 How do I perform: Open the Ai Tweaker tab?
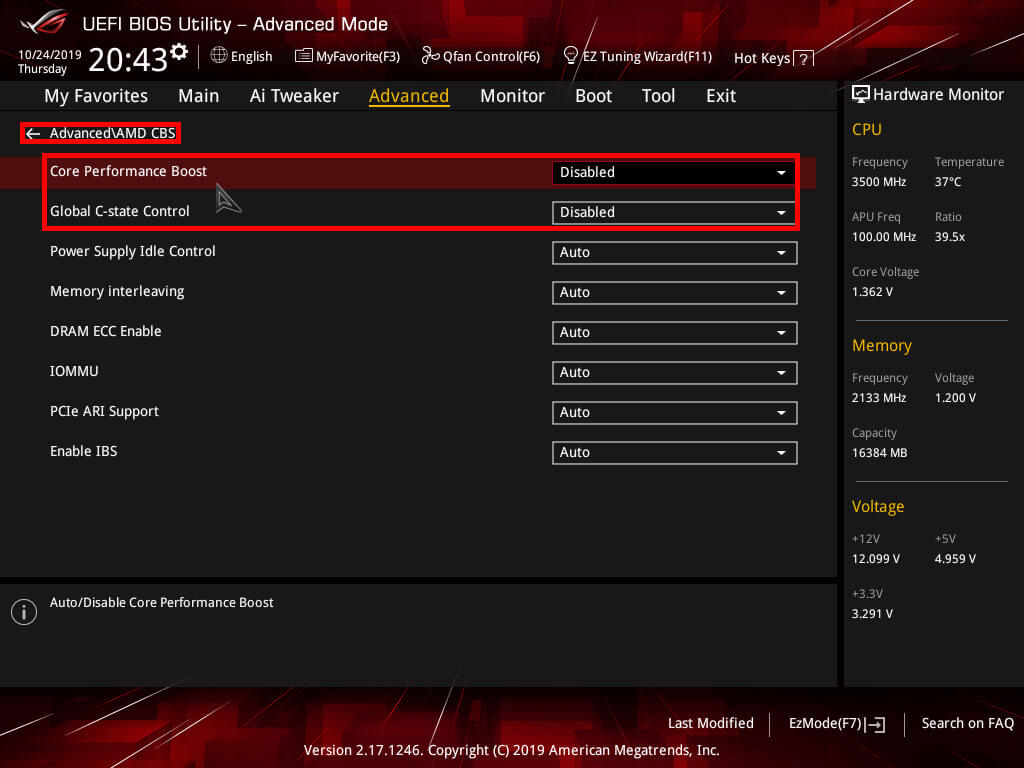pos(294,96)
